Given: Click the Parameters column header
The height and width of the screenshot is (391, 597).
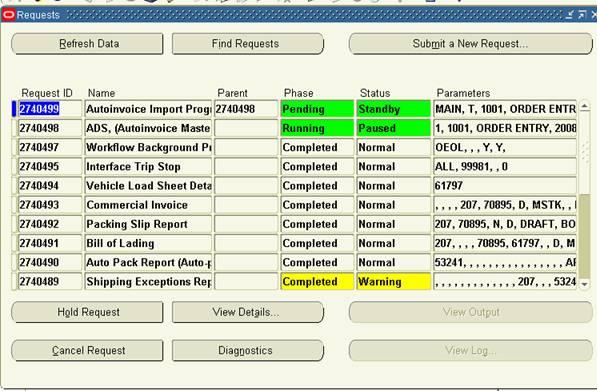Looking at the screenshot, I should coord(463,93).
